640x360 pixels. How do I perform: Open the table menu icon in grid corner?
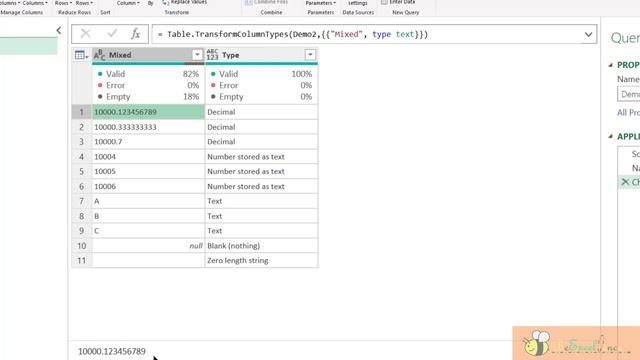coord(81,55)
